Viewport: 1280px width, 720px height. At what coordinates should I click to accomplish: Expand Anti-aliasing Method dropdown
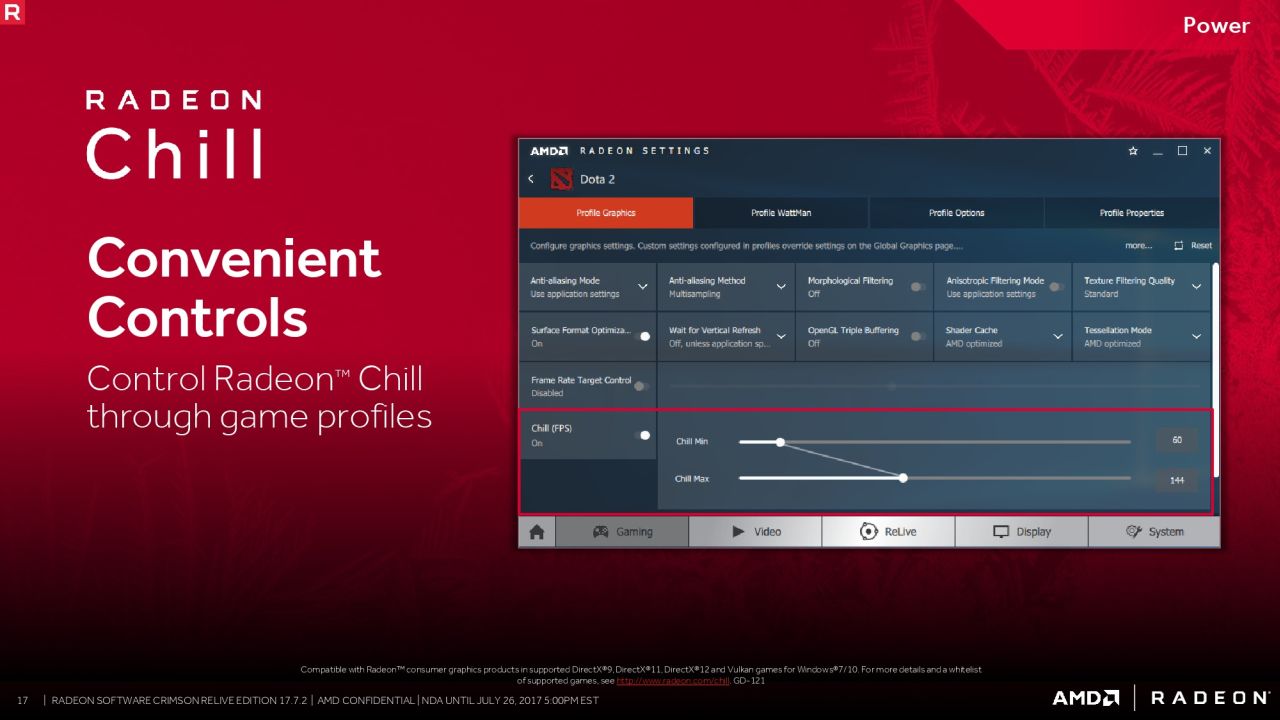pos(781,287)
